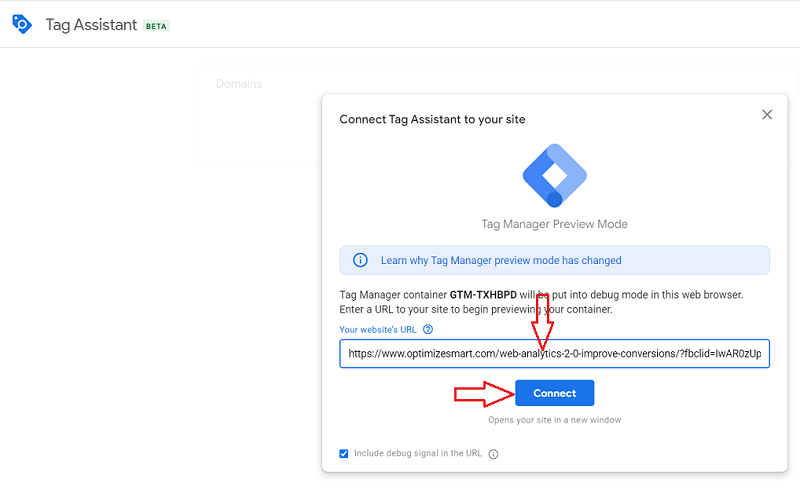Image resolution: width=800 pixels, height=491 pixels.
Task: Open 'Learn why Tag Manager preview mode has changed'
Action: 501,260
